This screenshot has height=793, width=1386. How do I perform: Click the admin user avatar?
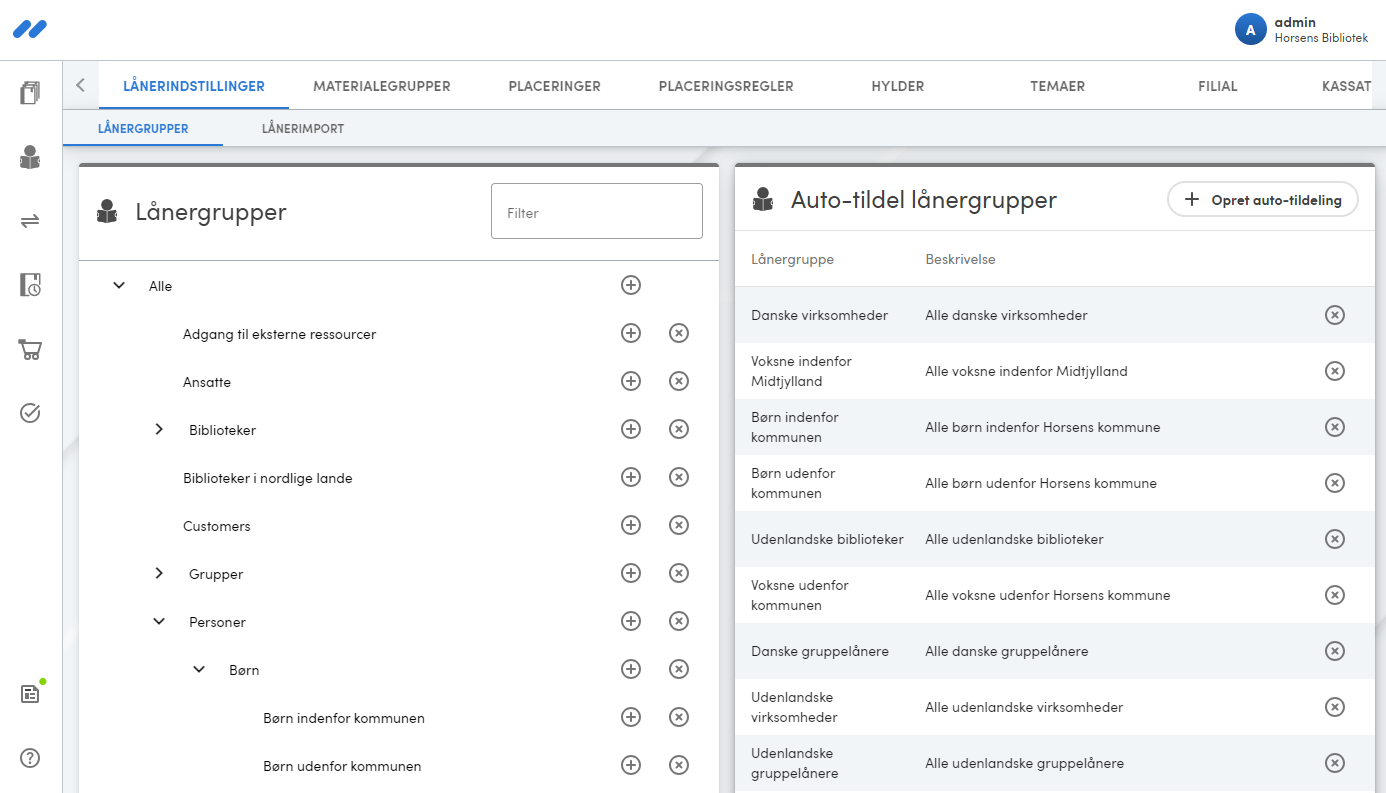1251,29
